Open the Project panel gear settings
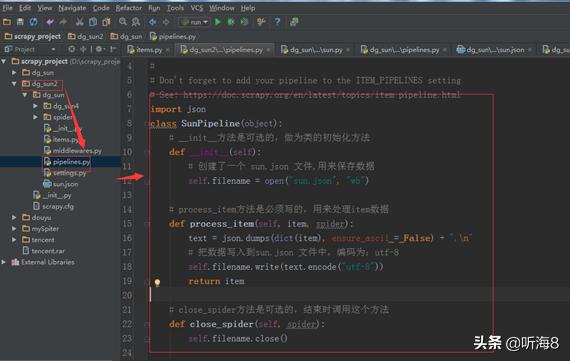The image size is (570, 361). (100, 49)
